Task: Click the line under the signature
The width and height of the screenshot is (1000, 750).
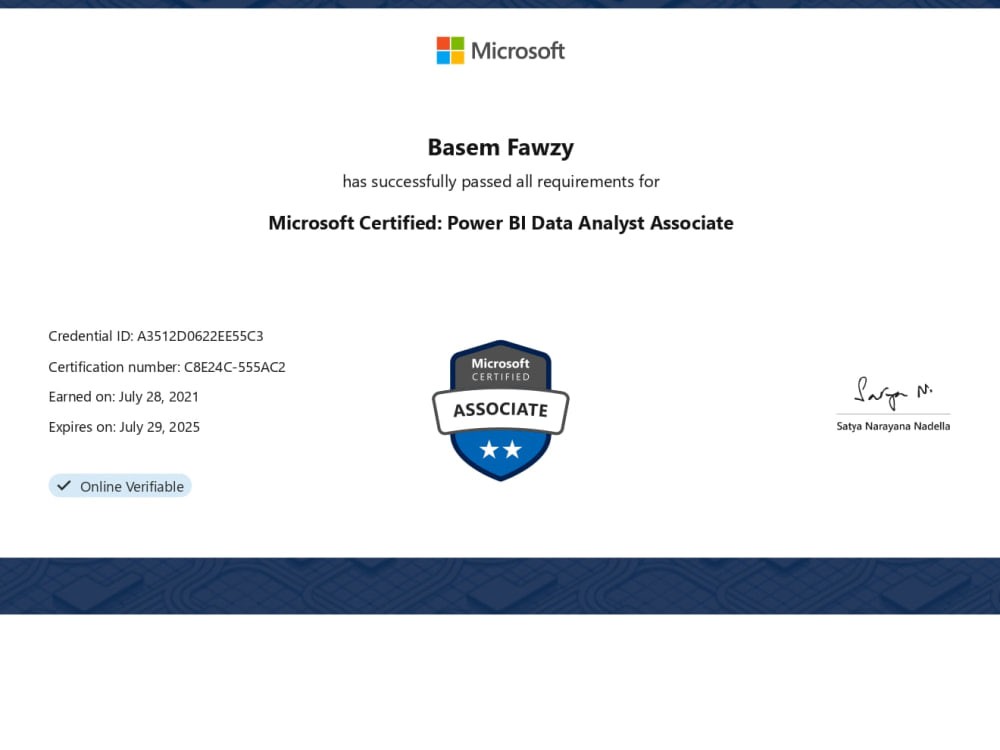Action: 893,413
